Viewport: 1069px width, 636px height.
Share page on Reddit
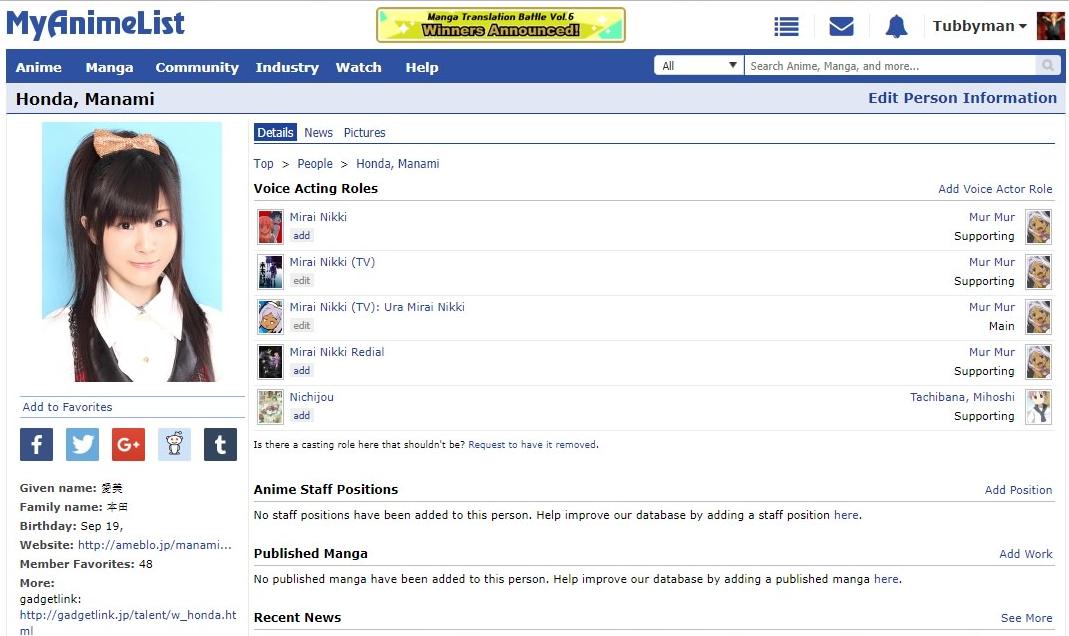(x=174, y=445)
